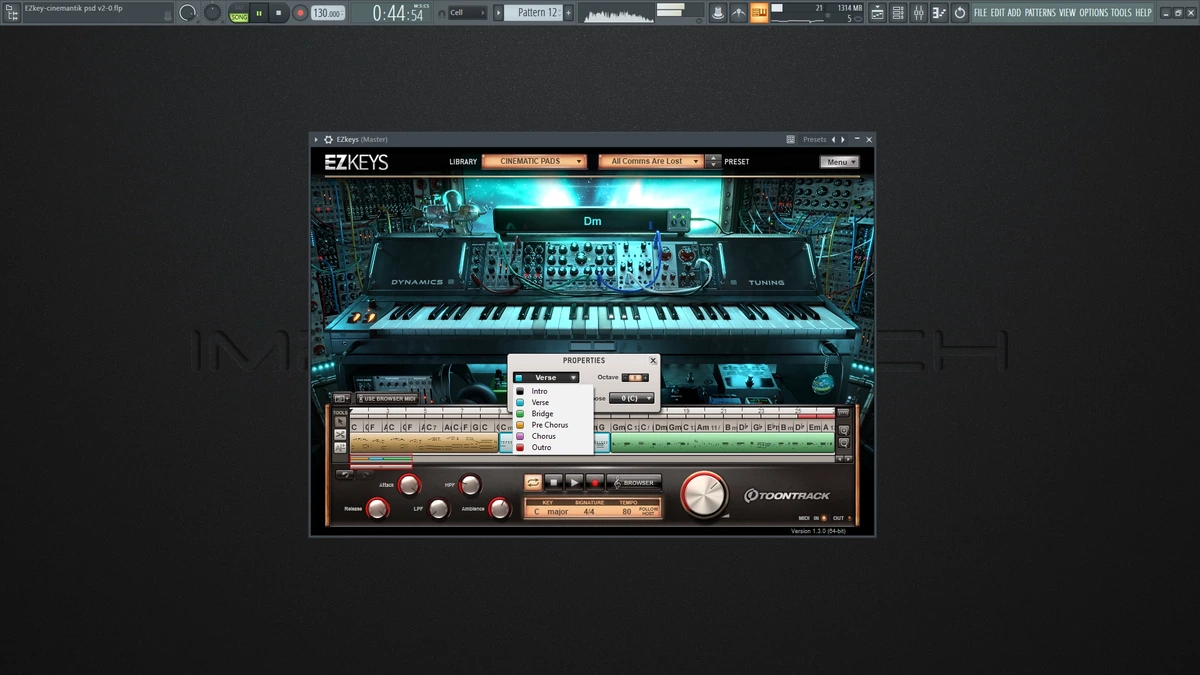
Task: Pause FL Studio playback
Action: pos(259,13)
